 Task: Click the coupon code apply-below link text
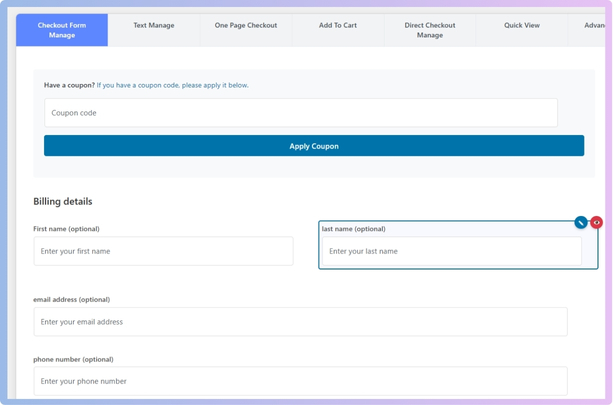(x=172, y=85)
